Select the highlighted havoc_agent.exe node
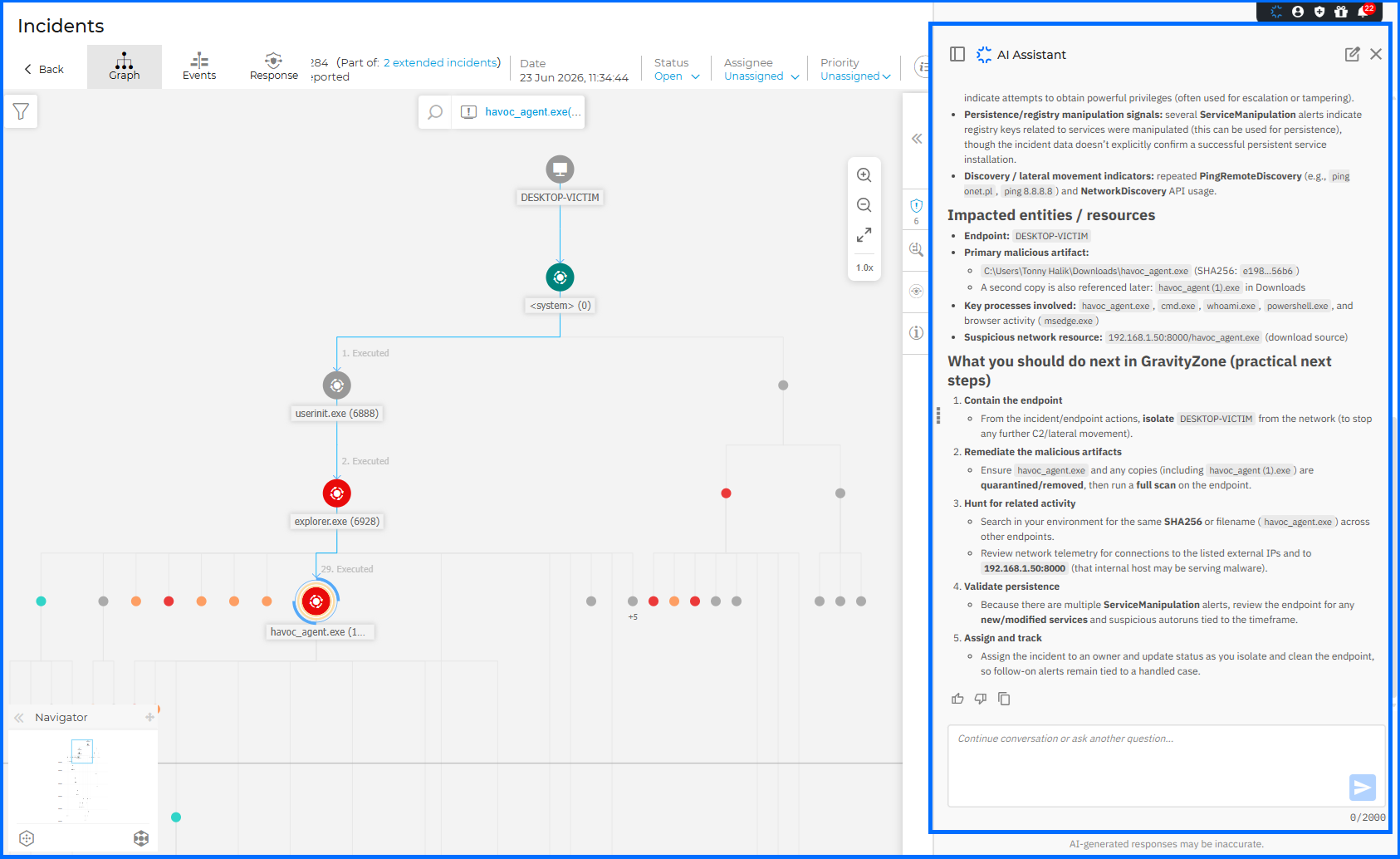1400x859 pixels. coord(316,601)
